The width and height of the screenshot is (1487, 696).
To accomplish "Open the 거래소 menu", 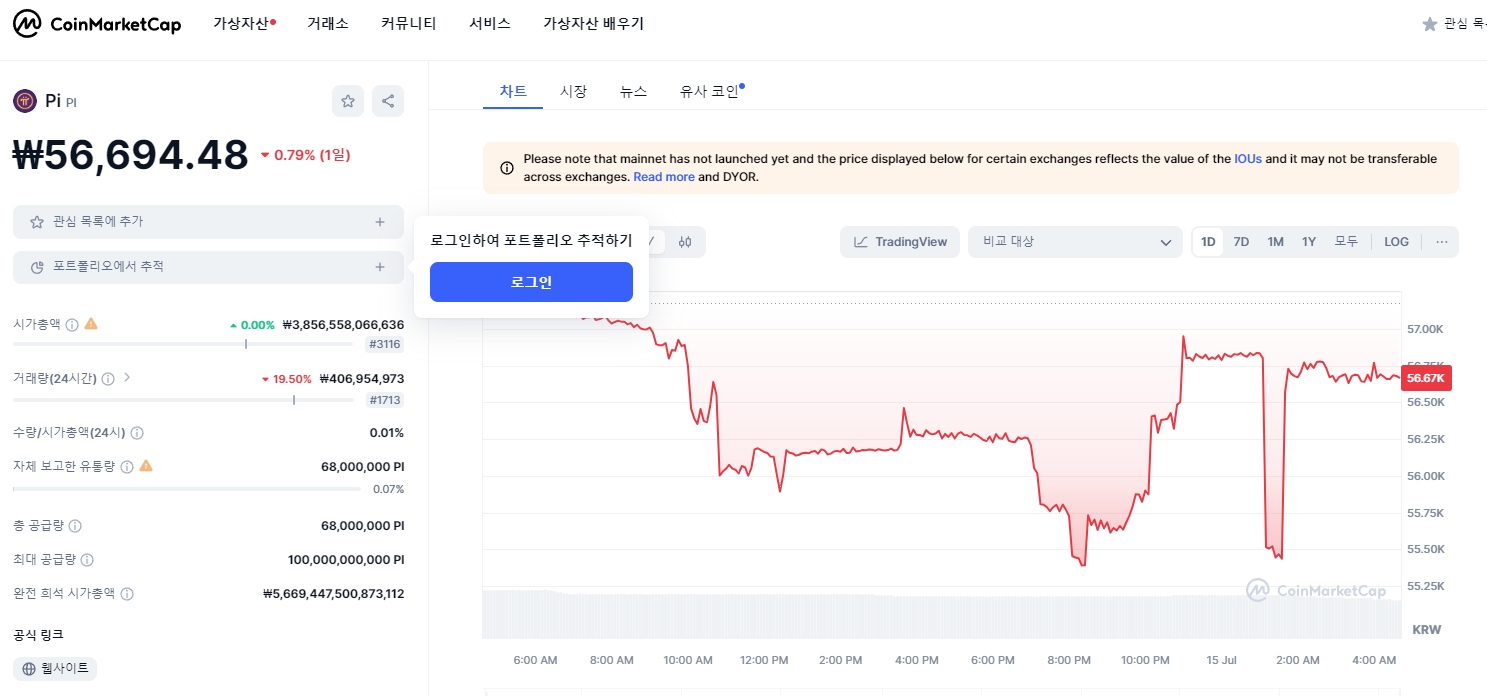I will click(x=328, y=23).
